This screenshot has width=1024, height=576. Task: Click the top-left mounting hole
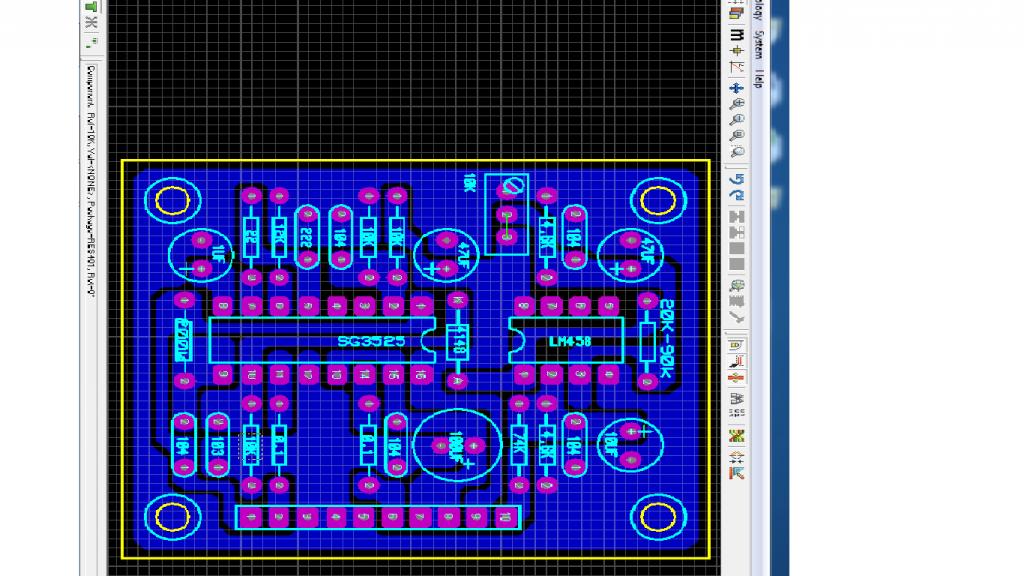(172, 200)
